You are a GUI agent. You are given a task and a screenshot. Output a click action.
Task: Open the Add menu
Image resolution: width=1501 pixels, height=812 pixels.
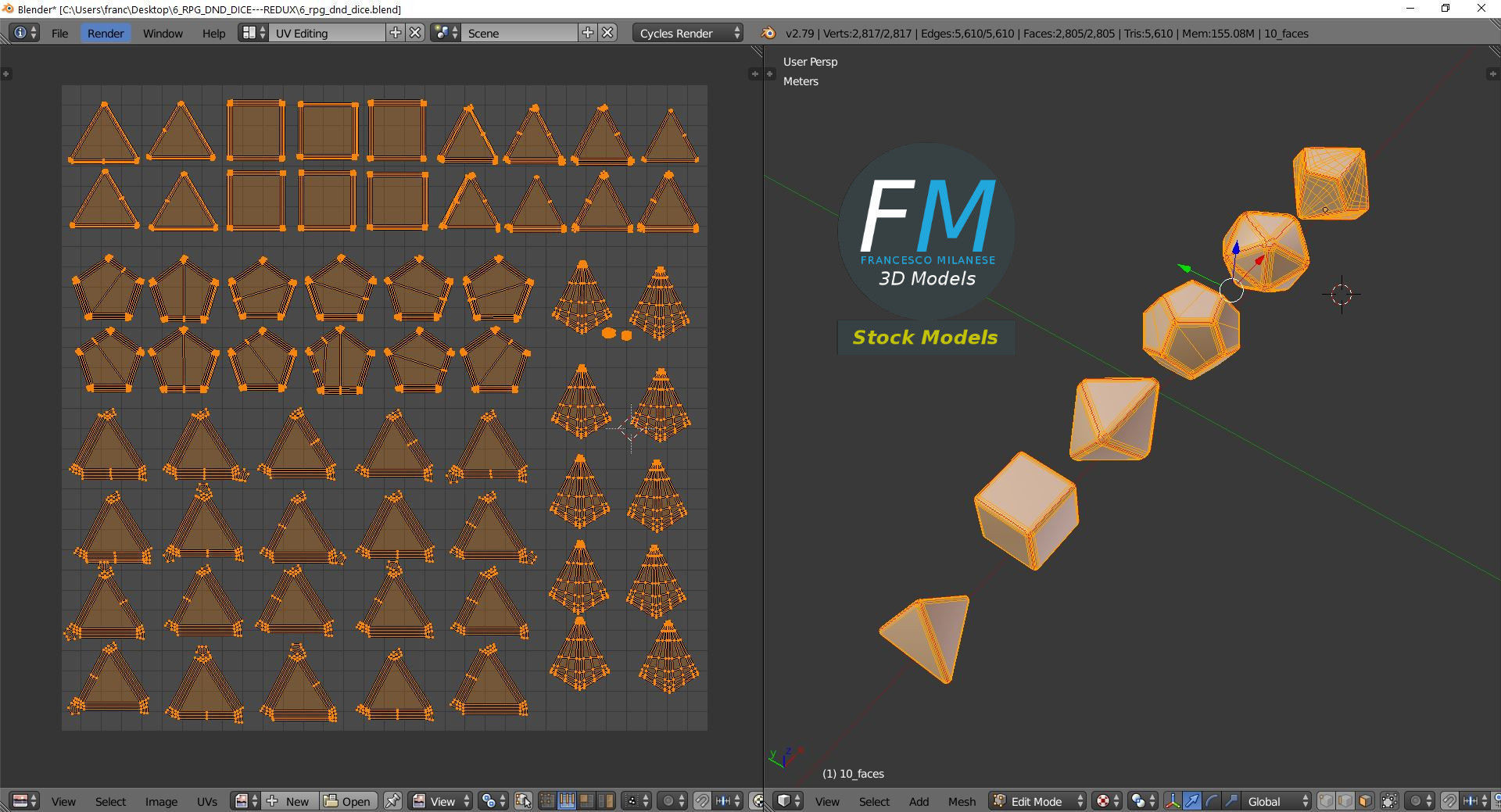pyautogui.click(x=919, y=801)
